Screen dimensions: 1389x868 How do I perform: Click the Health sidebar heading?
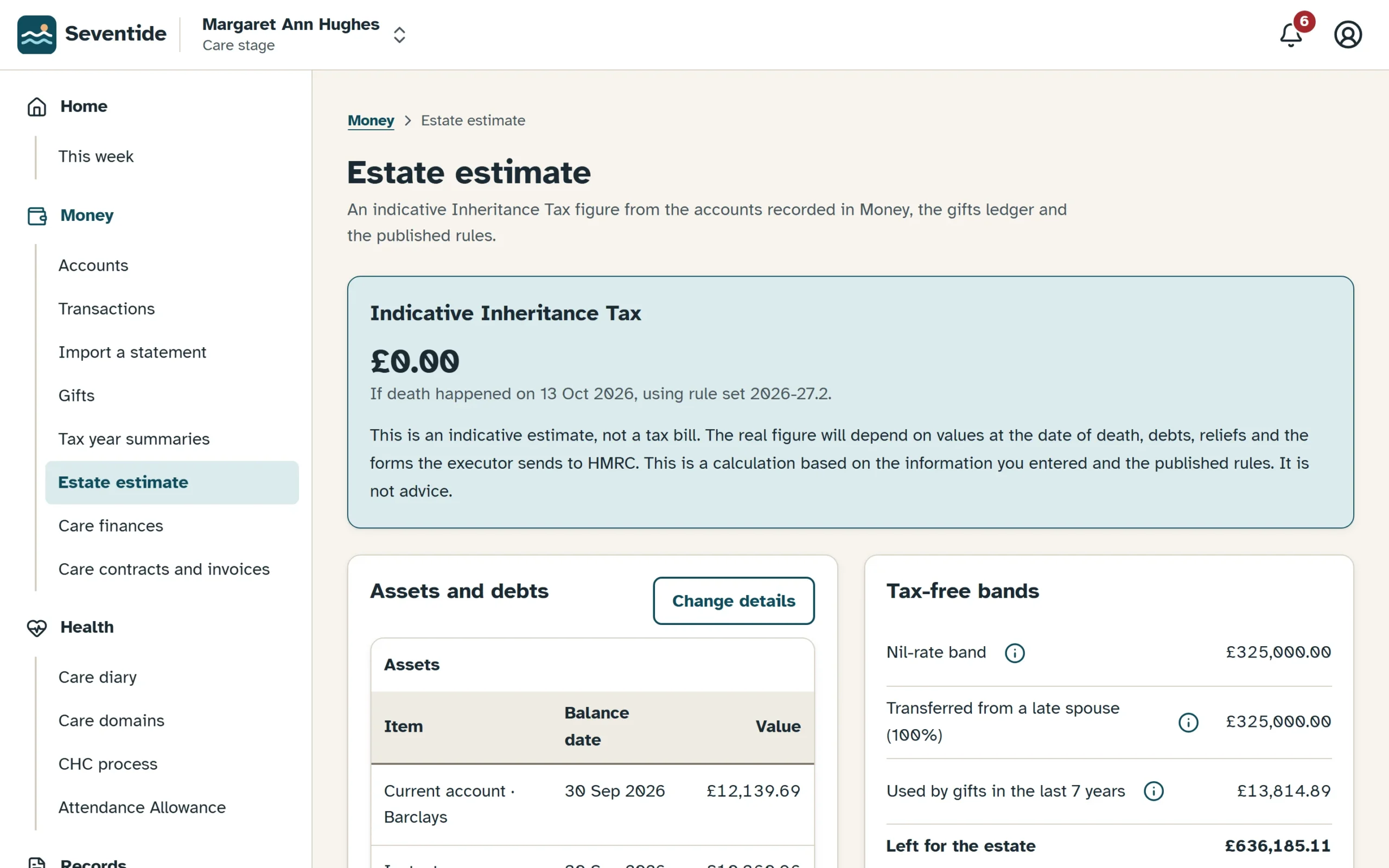[87, 627]
